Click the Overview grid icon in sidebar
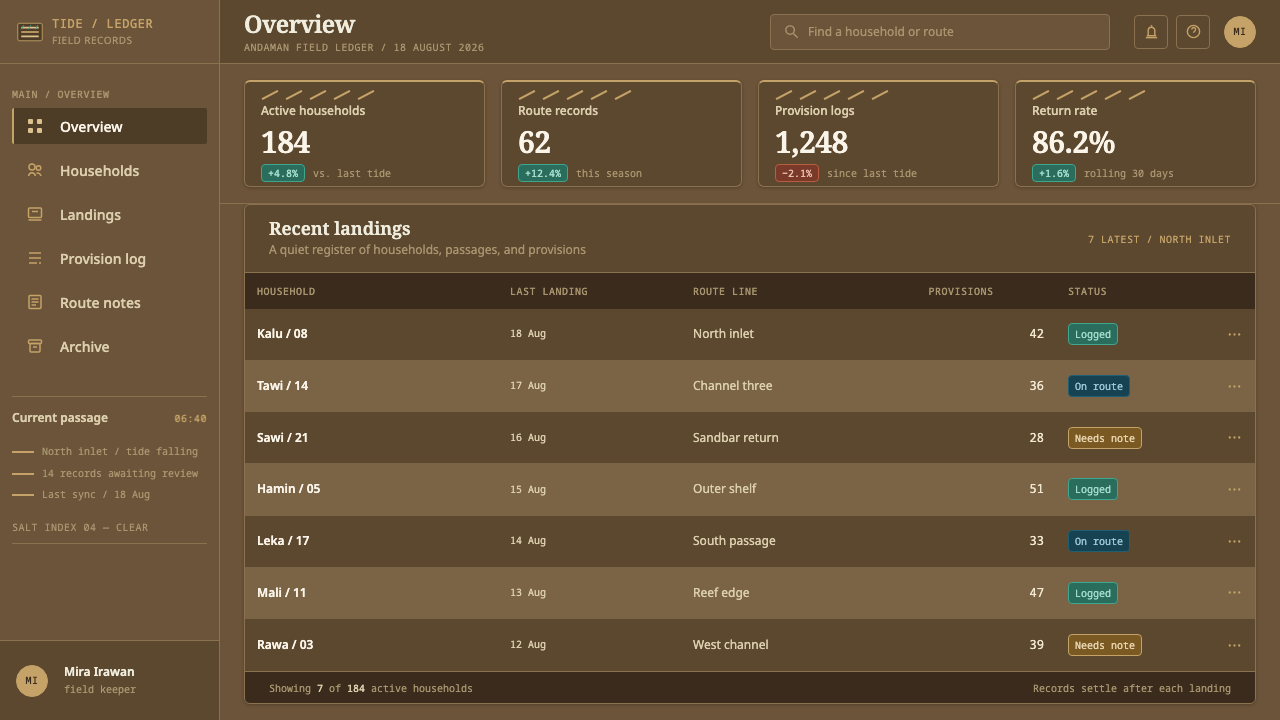1280x720 pixels. click(35, 126)
